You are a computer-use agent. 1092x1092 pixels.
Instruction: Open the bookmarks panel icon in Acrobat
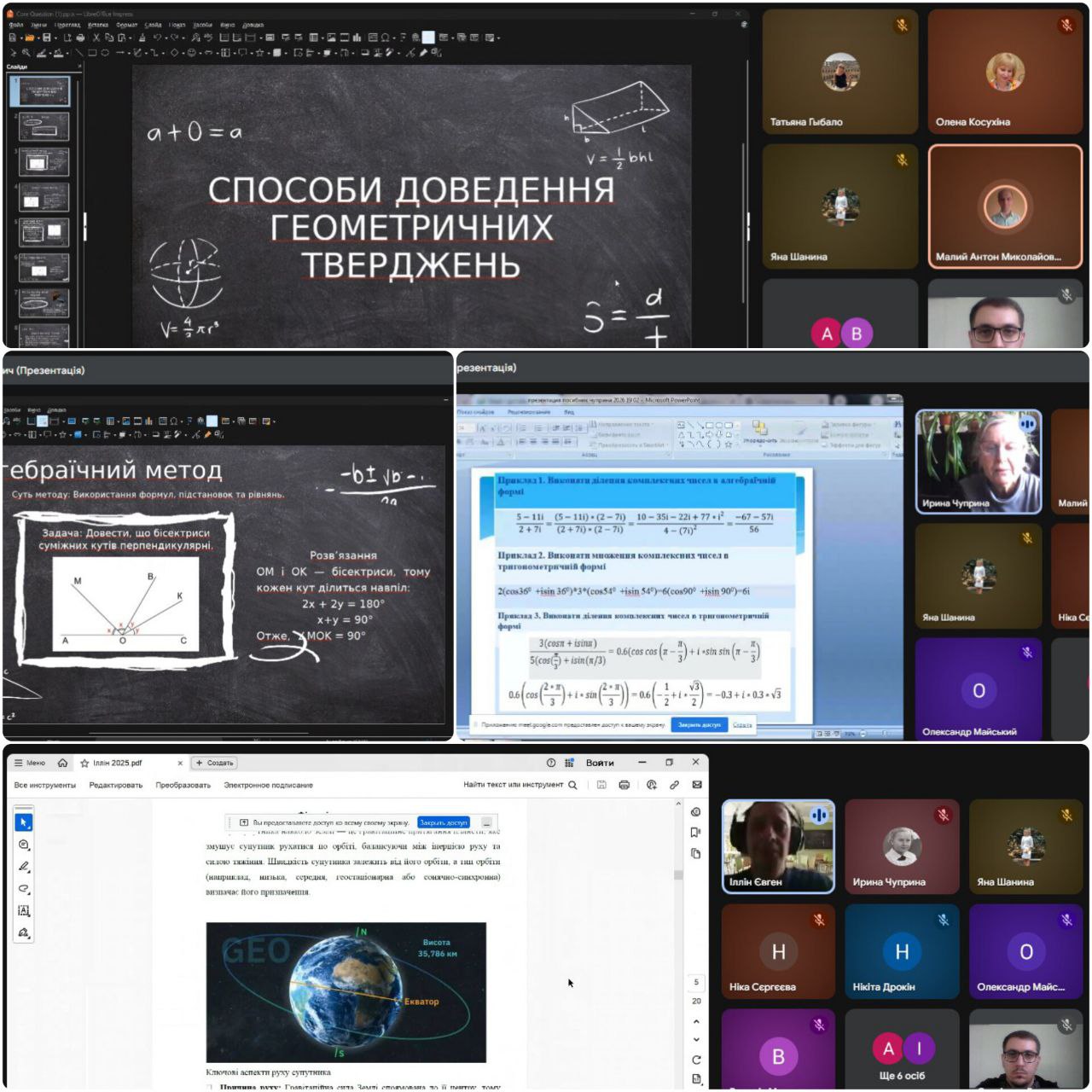point(696,833)
